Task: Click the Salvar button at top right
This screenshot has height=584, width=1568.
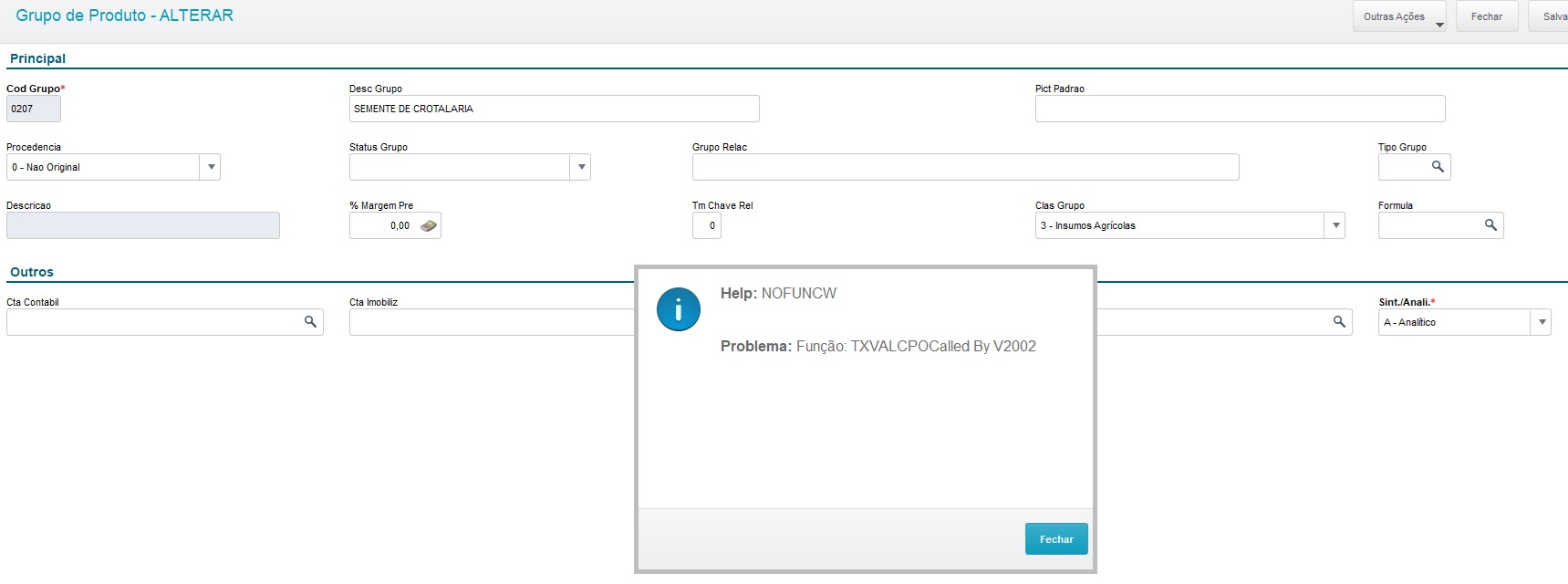Action: tap(1550, 16)
